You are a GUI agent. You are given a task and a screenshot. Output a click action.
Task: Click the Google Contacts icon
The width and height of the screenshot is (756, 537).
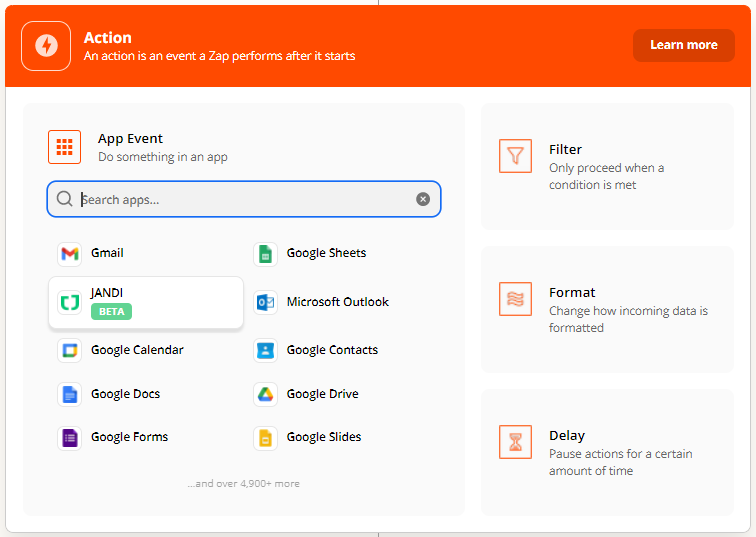[x=265, y=350]
